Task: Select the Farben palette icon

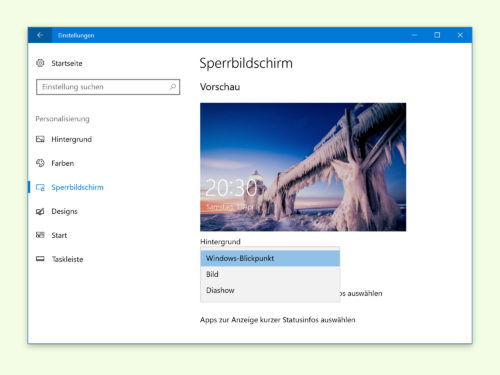Action: 40,163
